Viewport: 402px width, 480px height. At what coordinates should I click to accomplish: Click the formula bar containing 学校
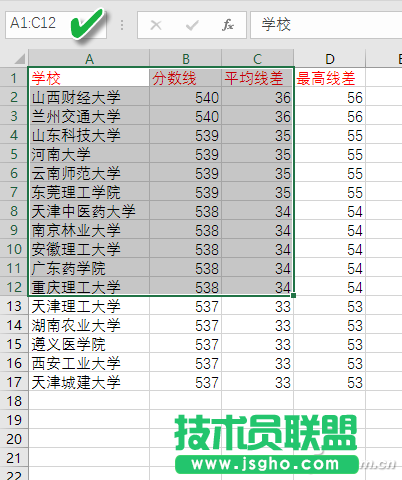click(x=326, y=25)
